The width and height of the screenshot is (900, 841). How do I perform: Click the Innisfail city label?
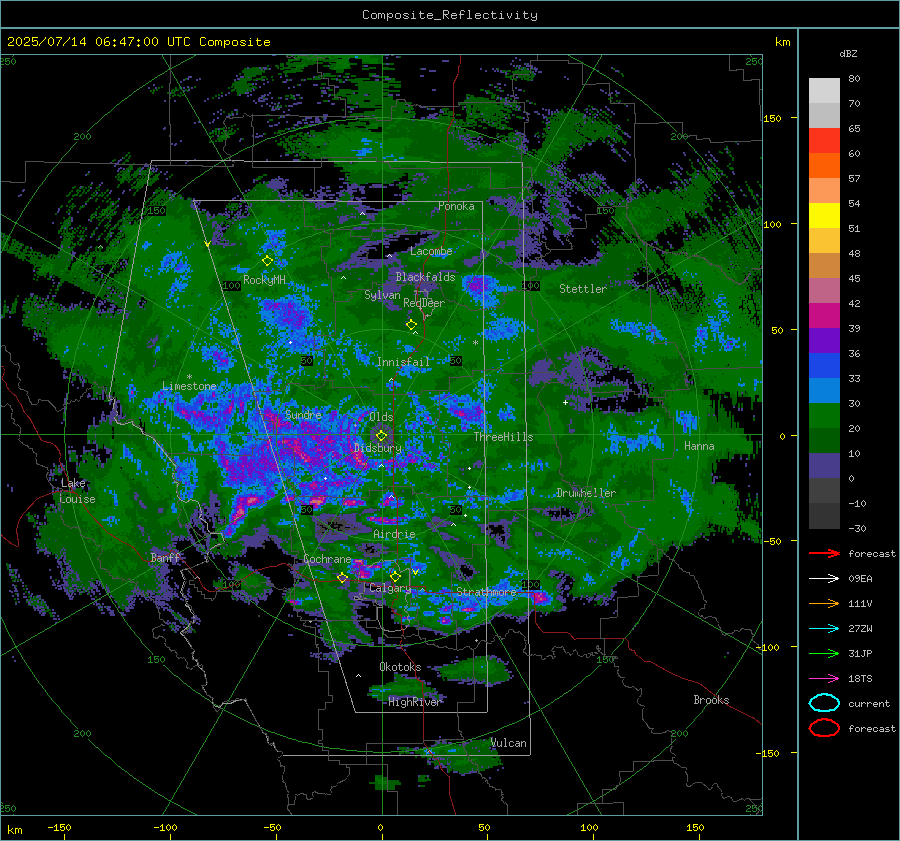[x=403, y=362]
